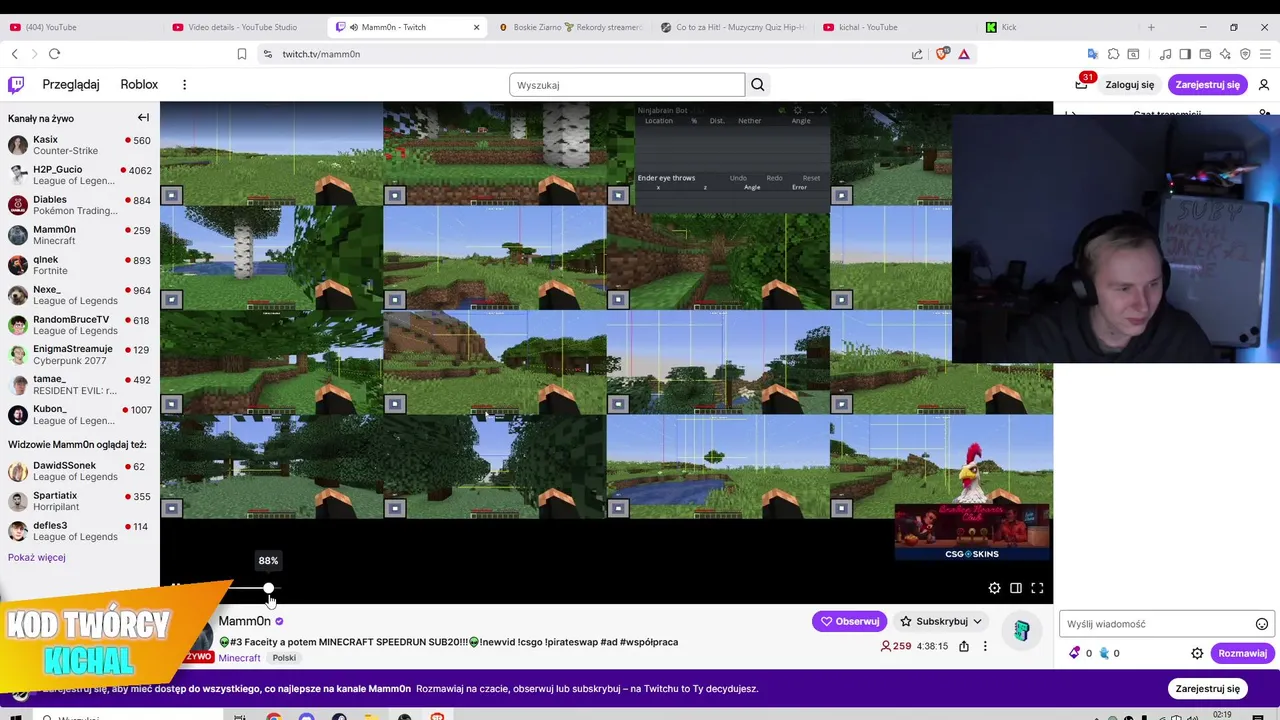
Task: Show more channels with Pokaż więcej
Action: (x=37, y=557)
